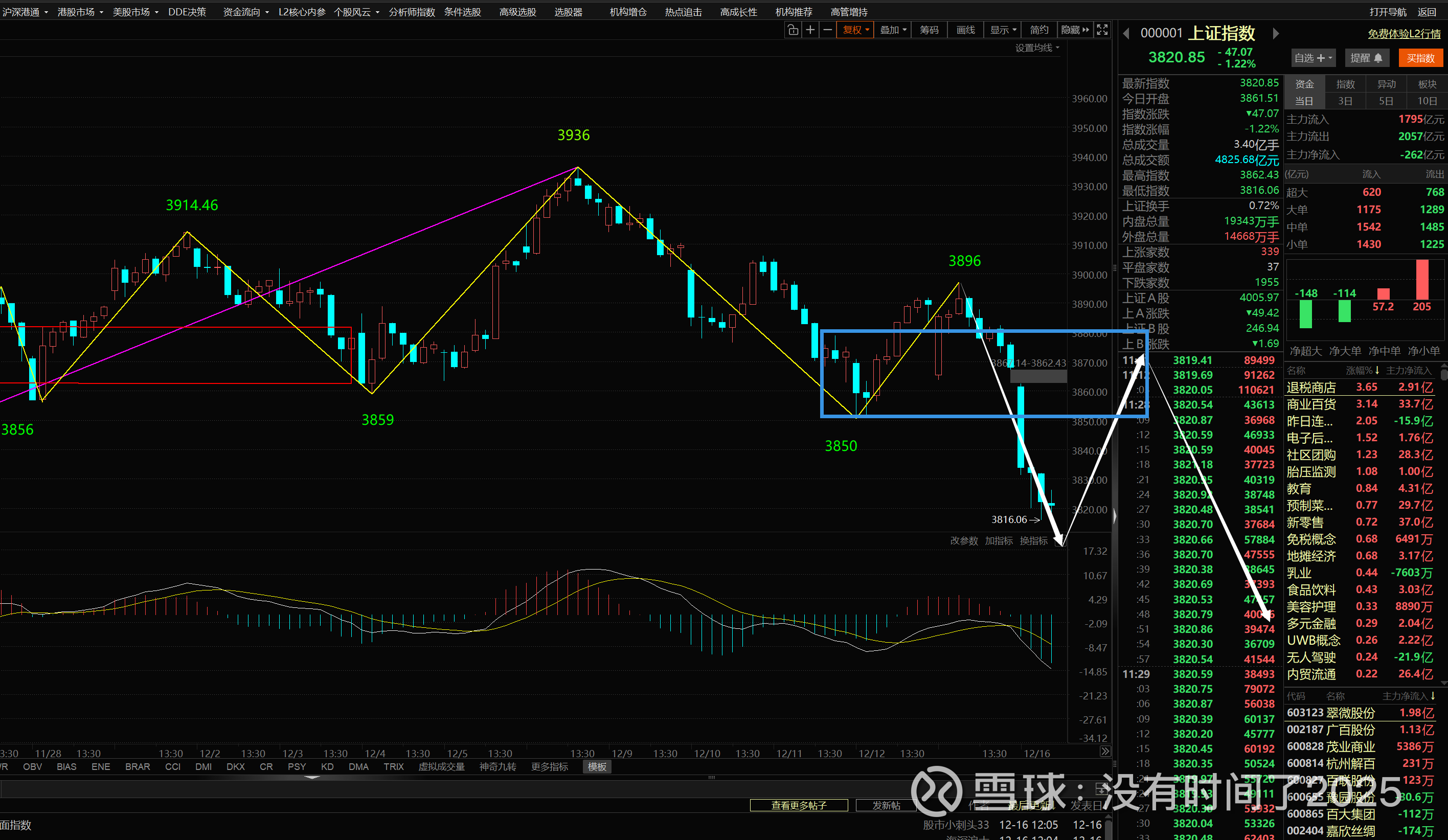
Task: Click the 买指数 orange button
Action: (x=1420, y=58)
